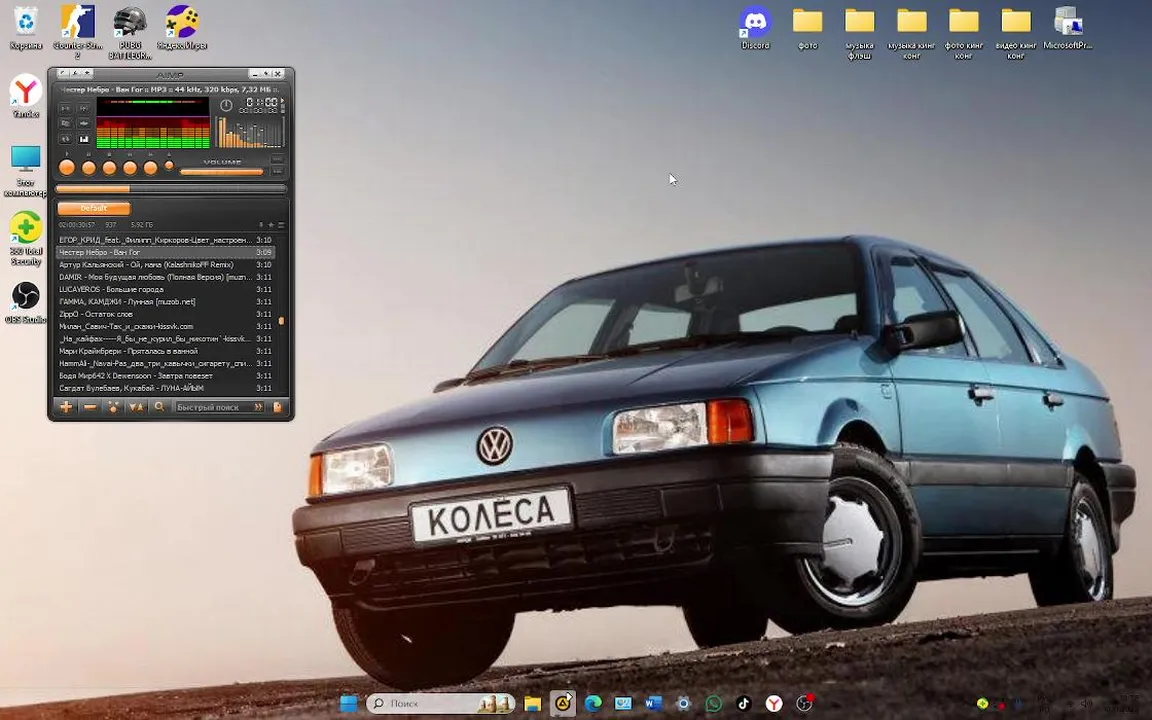The width and height of the screenshot is (1152, 720).
Task: Select track Сагдат Булебаев, Кукабай - ЛУНА-АЙЫМ
Action: pyautogui.click(x=165, y=388)
